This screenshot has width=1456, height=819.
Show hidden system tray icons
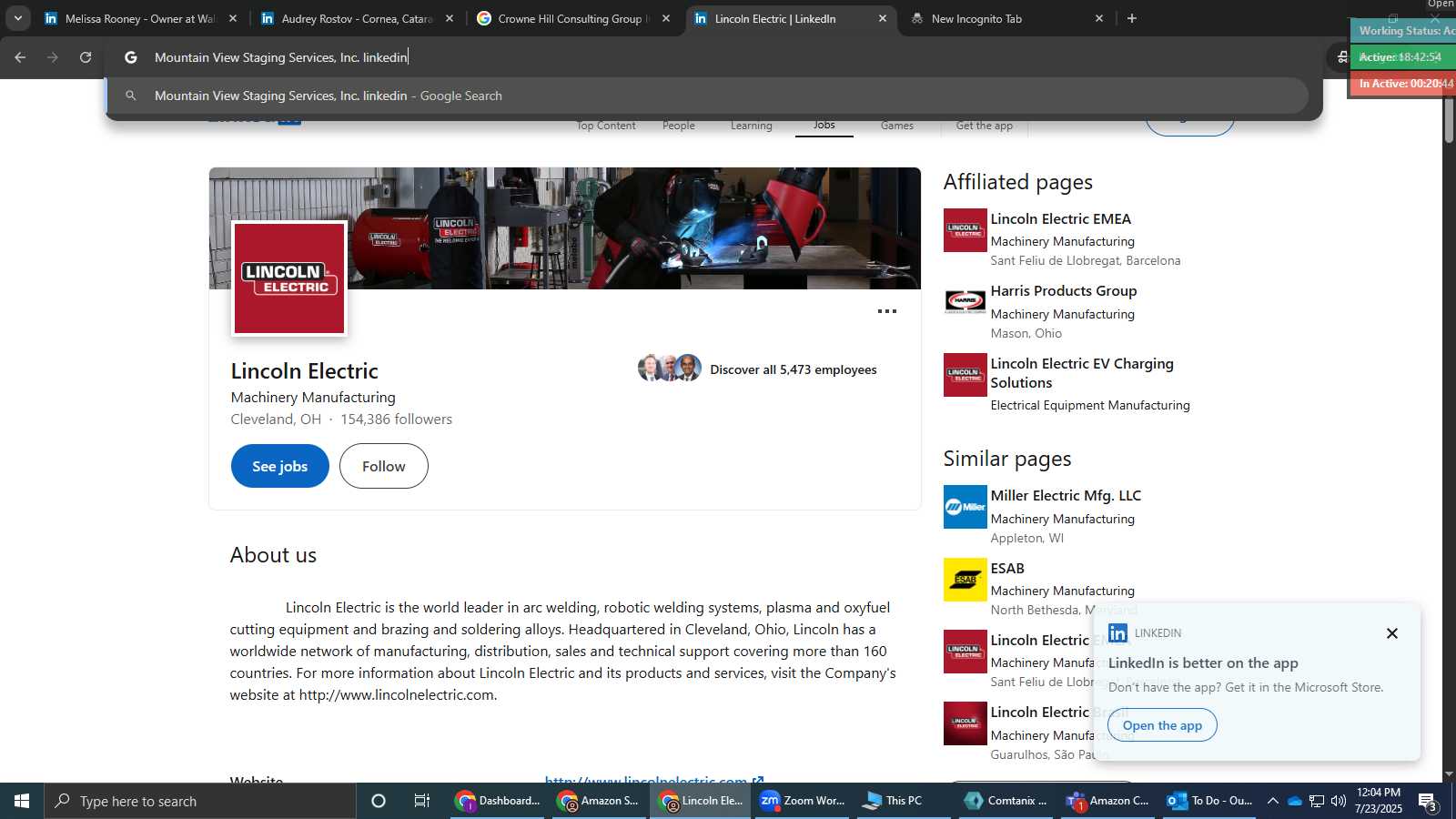[x=1273, y=801]
